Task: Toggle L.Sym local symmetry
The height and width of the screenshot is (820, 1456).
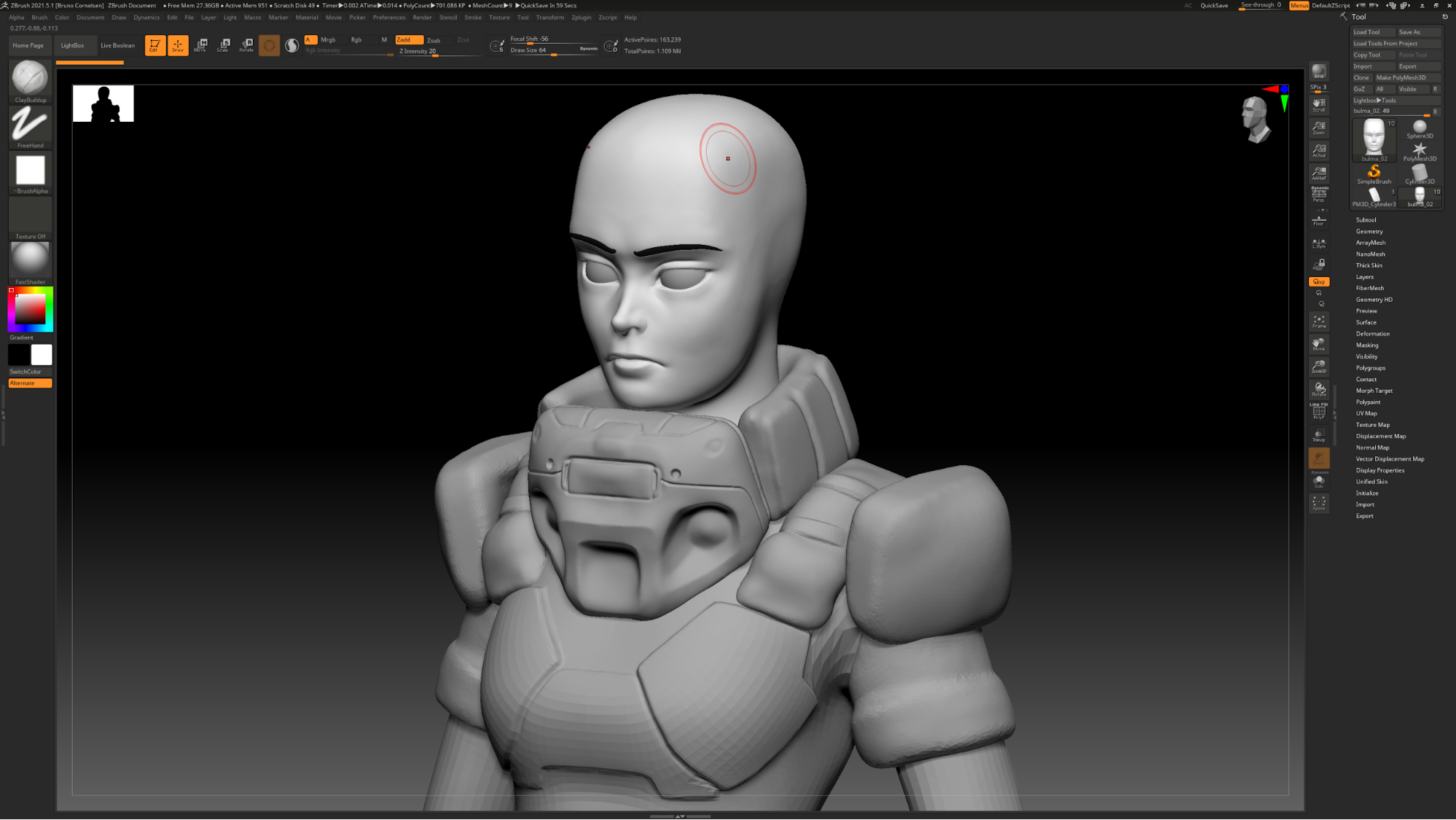Action: pos(1319,243)
